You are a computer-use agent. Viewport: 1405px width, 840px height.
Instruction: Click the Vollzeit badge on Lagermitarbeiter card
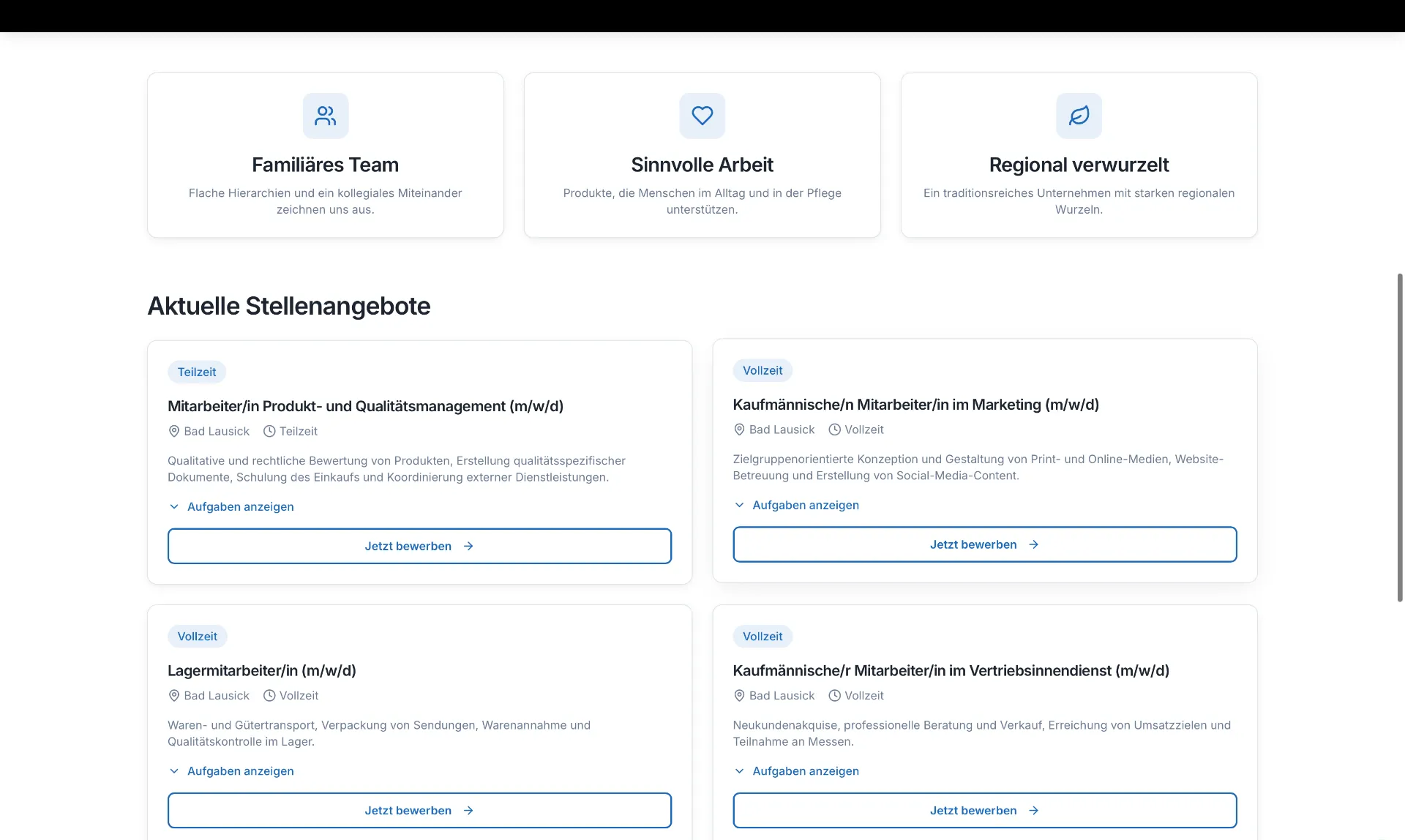[x=198, y=637]
